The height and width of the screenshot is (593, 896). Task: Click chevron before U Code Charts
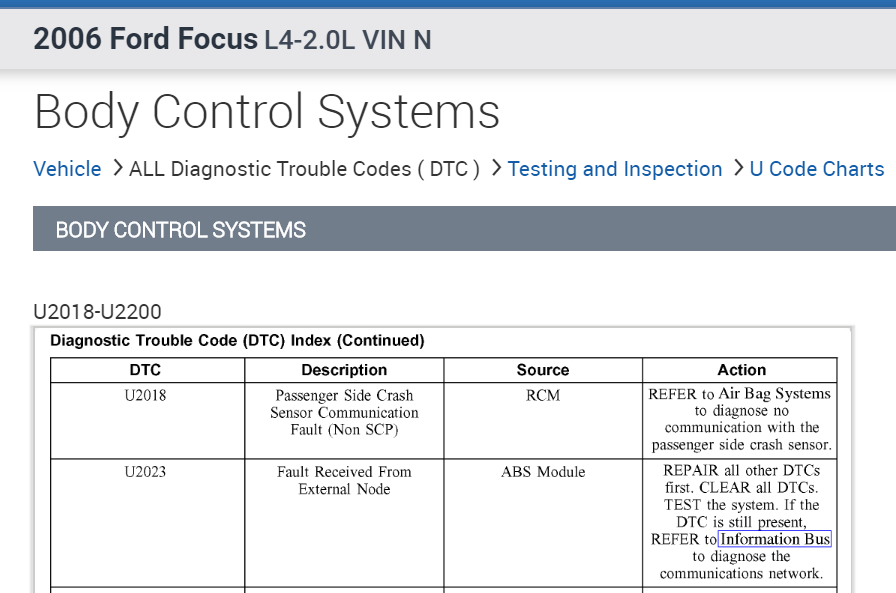point(738,169)
